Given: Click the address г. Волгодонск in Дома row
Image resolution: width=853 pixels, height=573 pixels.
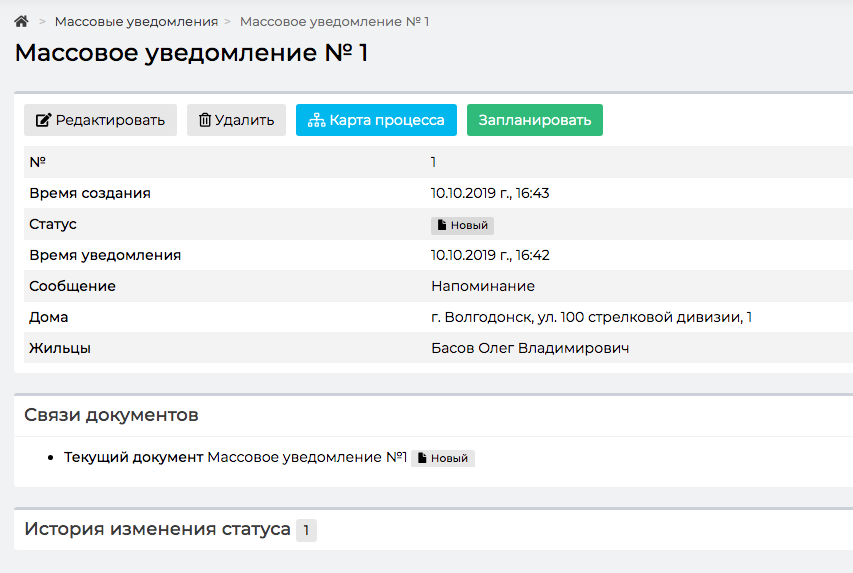Looking at the screenshot, I should pyautogui.click(x=592, y=317).
